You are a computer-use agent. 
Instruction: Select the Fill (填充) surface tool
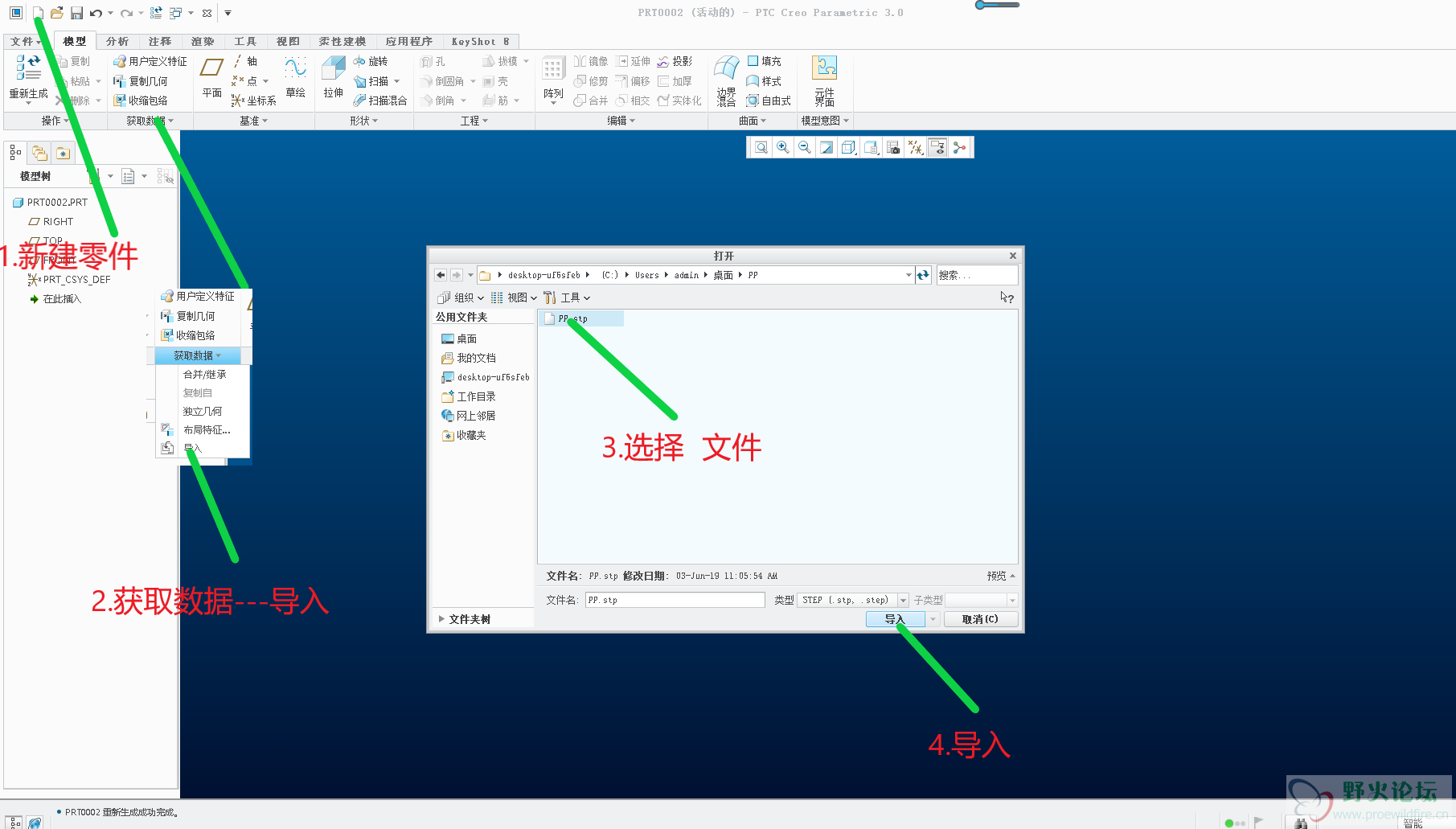coord(764,61)
